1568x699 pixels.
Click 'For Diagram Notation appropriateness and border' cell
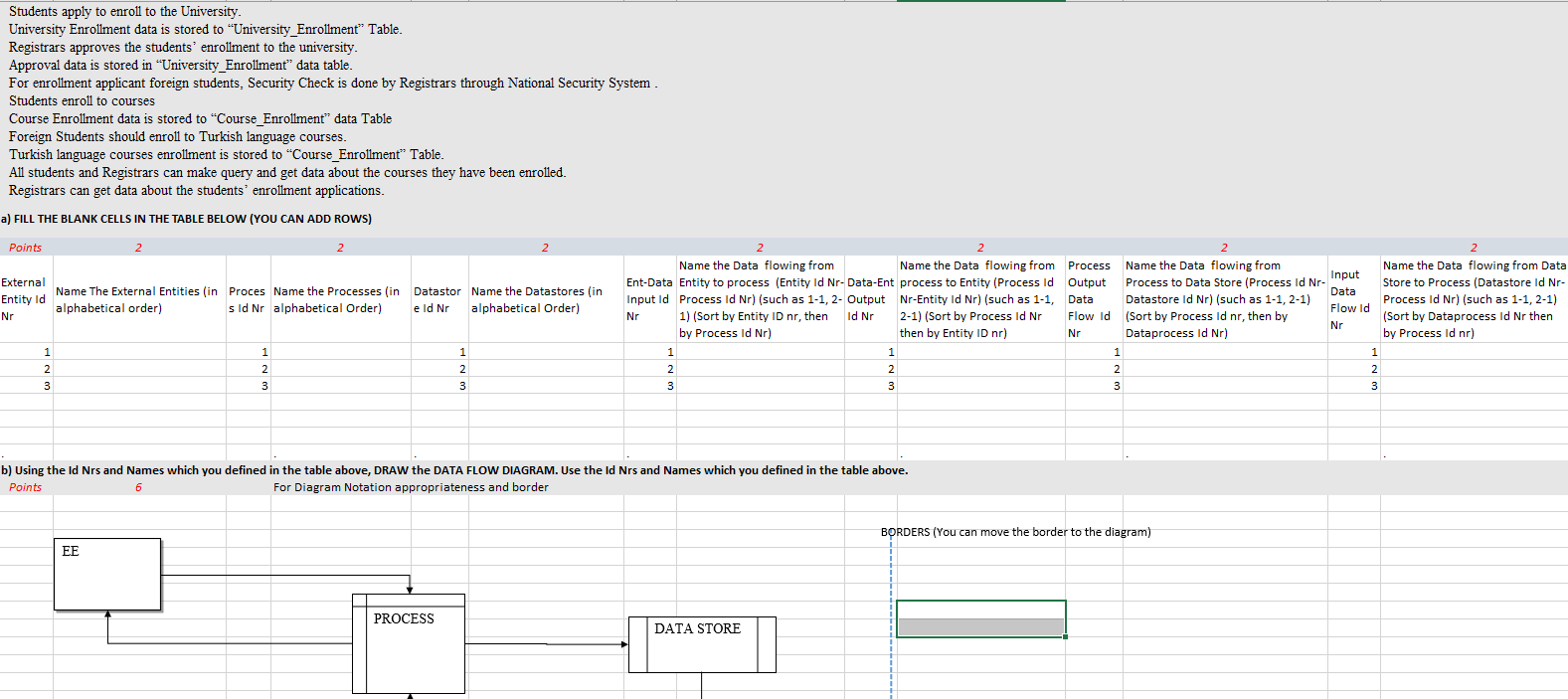(411, 487)
